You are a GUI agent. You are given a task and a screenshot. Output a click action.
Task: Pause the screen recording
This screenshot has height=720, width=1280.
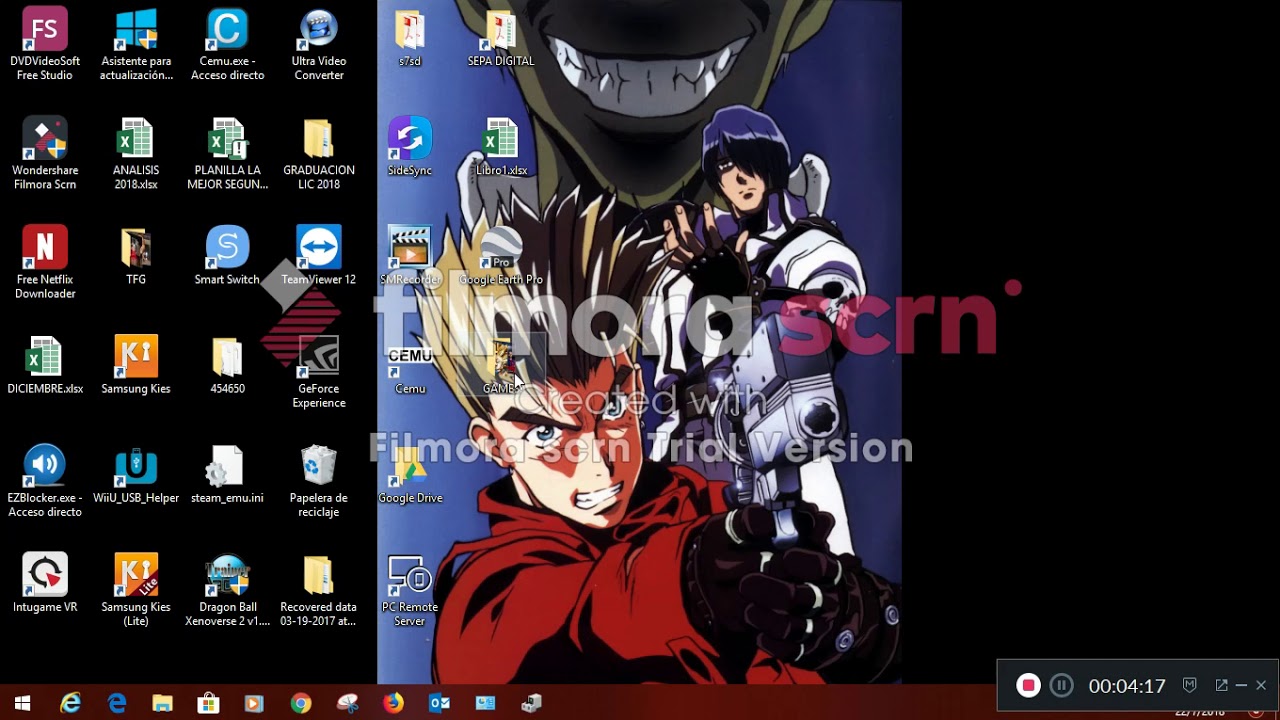1062,685
